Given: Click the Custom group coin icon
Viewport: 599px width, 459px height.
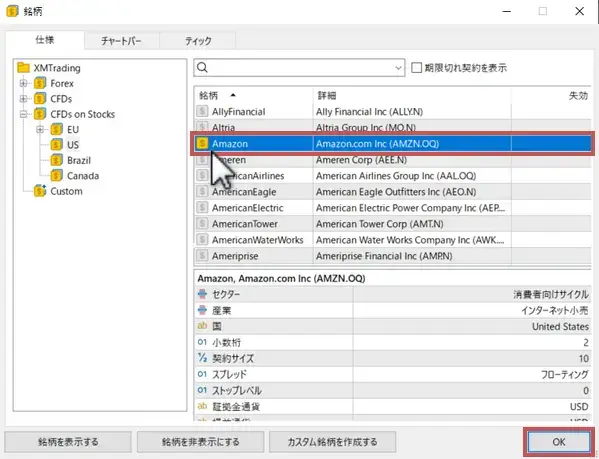Looking at the screenshot, I should [40, 191].
